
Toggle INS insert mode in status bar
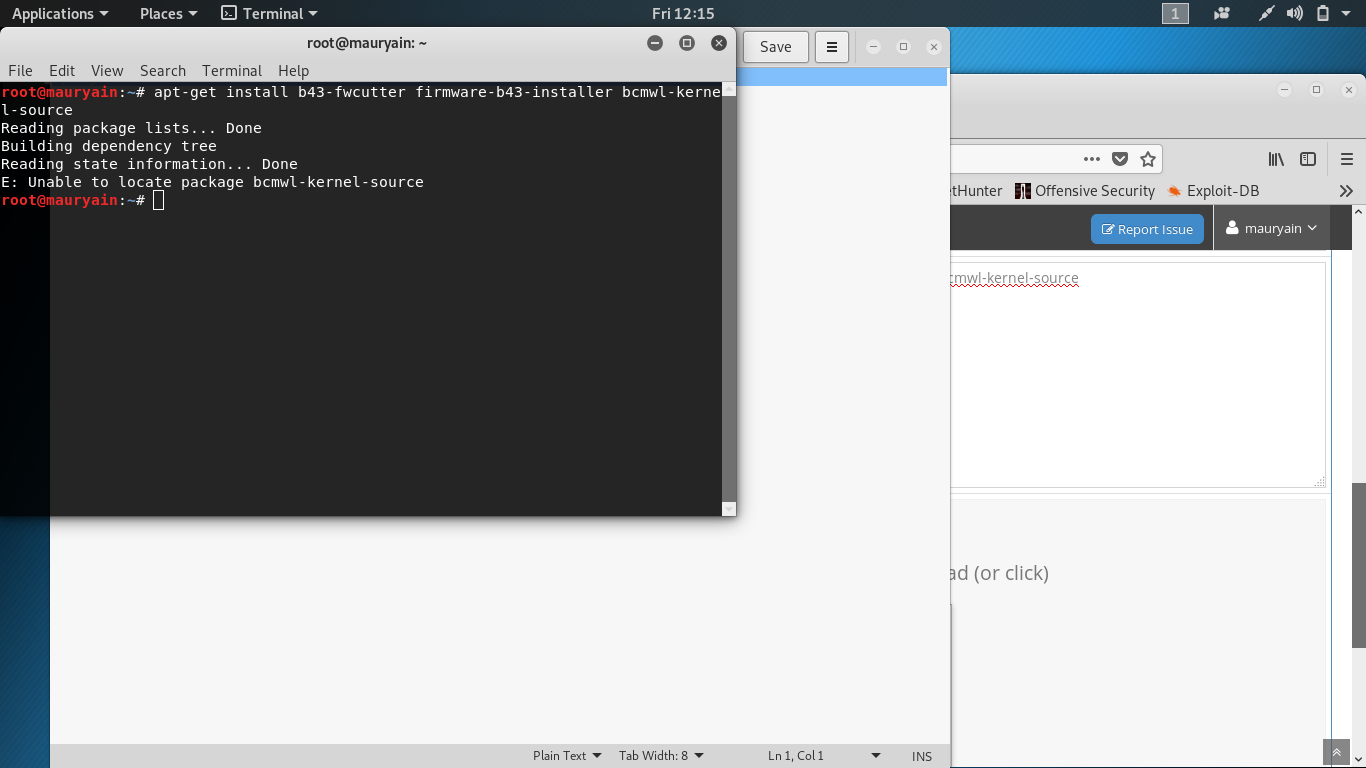click(x=921, y=756)
